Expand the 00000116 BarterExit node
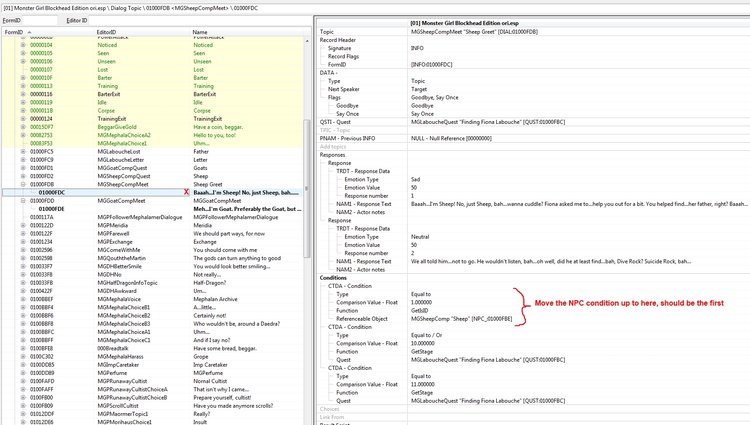The height and width of the screenshot is (425, 750). tap(23, 94)
